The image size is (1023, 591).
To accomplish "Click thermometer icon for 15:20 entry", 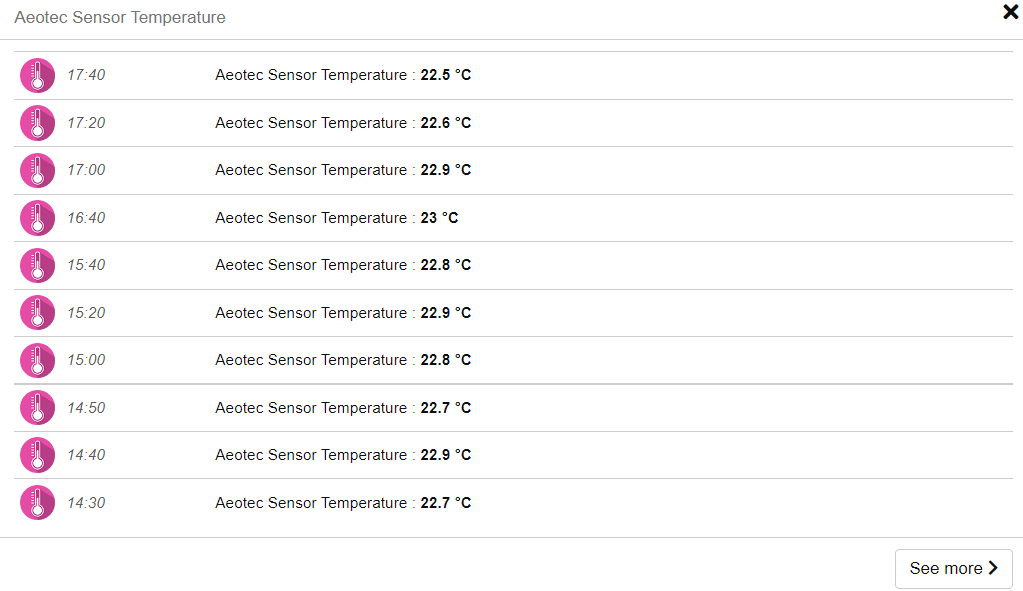I will (x=37, y=313).
